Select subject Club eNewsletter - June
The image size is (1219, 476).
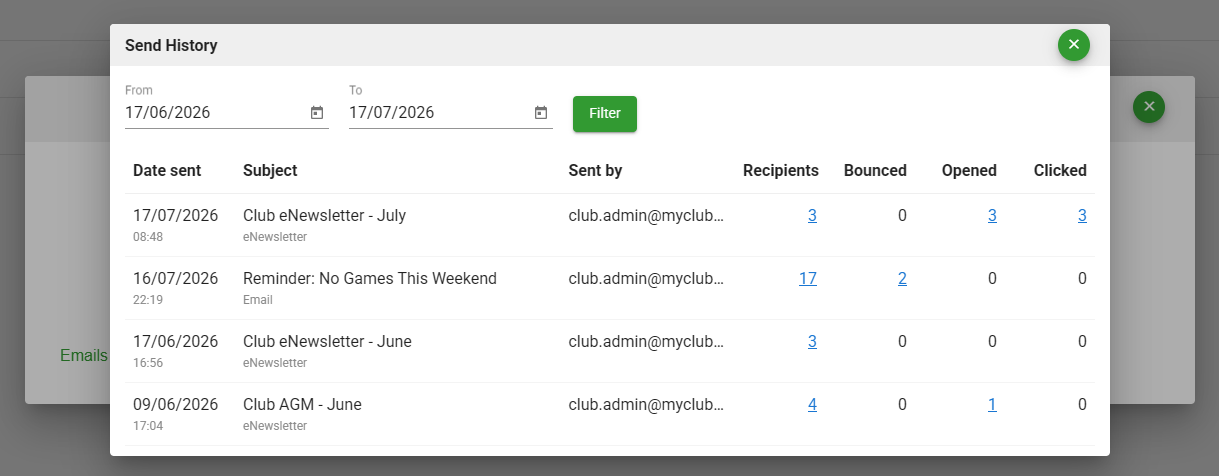(x=327, y=341)
